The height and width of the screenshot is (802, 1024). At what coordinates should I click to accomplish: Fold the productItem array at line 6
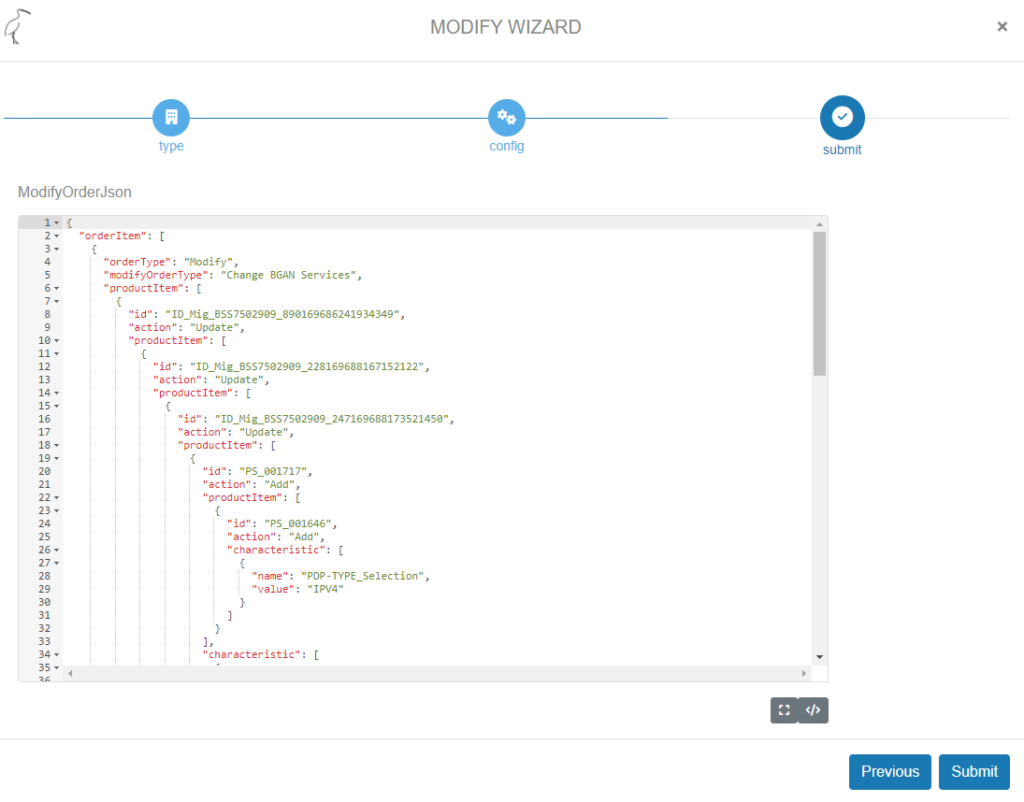(x=57, y=288)
